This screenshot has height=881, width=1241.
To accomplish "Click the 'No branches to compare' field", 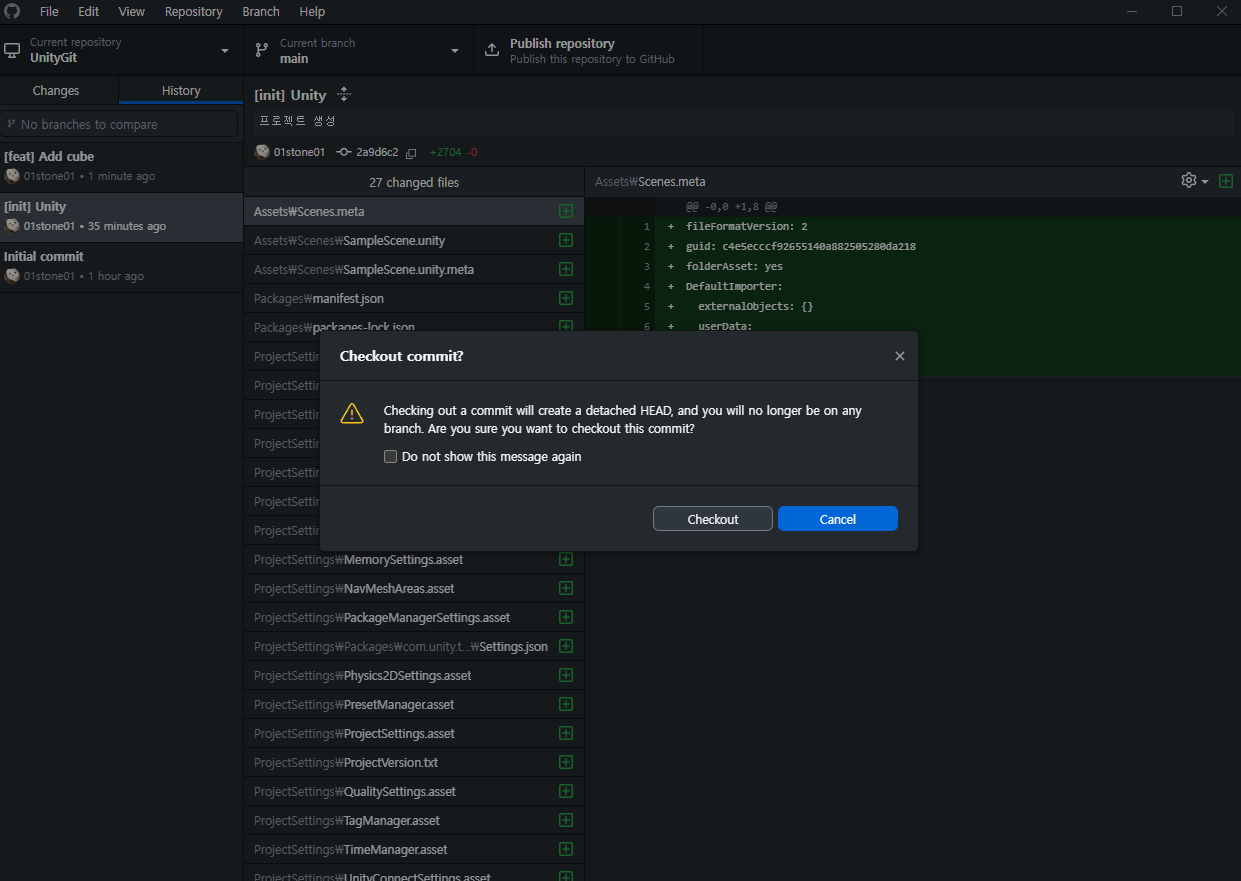I will point(119,124).
